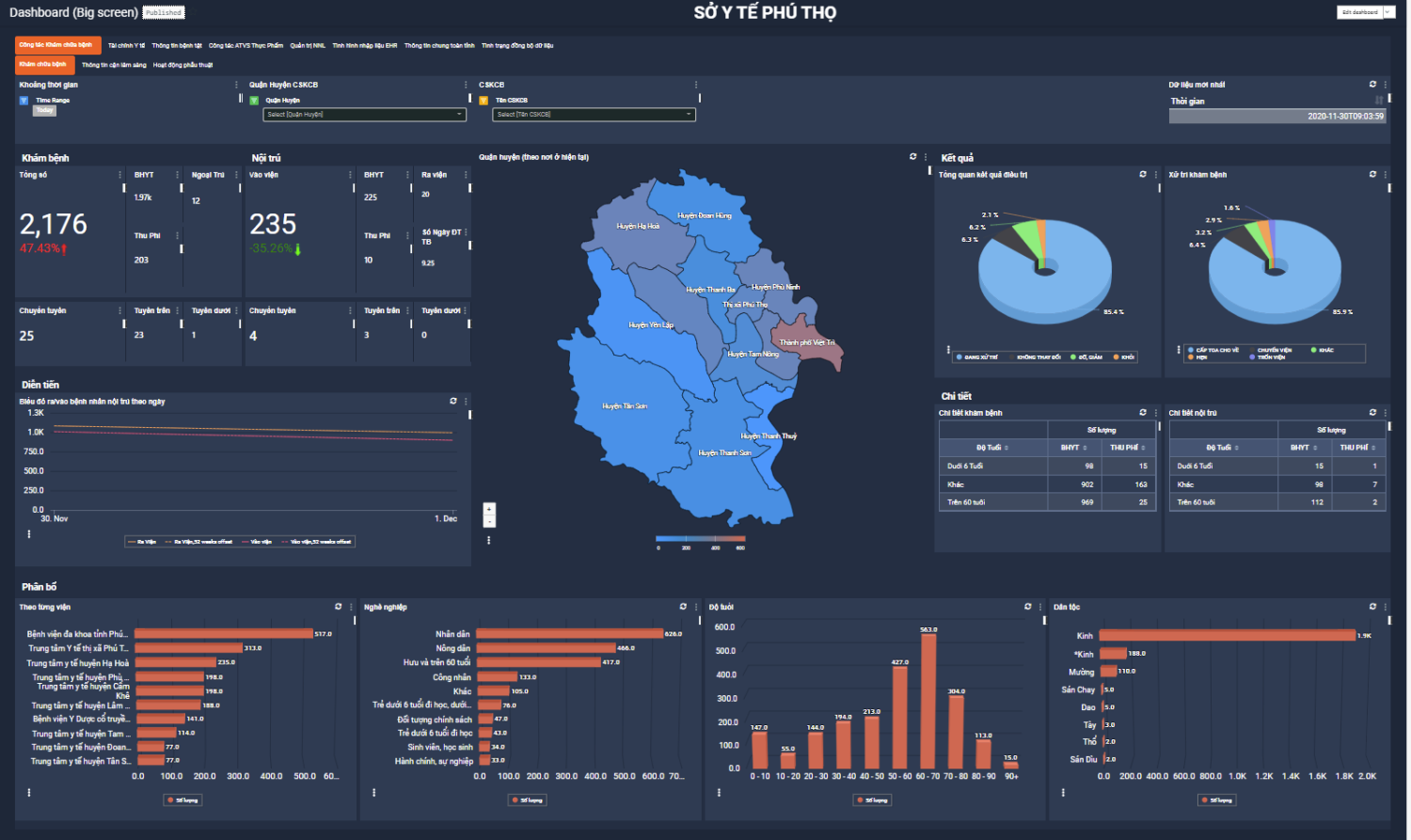Screen dimensions: 1411x840
Task: Refresh the Dữ liệu mới nhất panel
Action: tap(1372, 85)
